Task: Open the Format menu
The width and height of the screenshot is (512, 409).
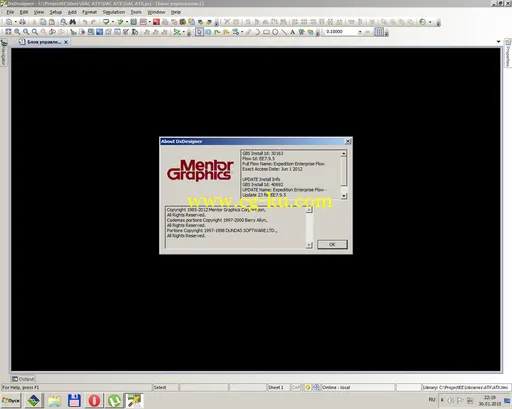Action: click(89, 12)
